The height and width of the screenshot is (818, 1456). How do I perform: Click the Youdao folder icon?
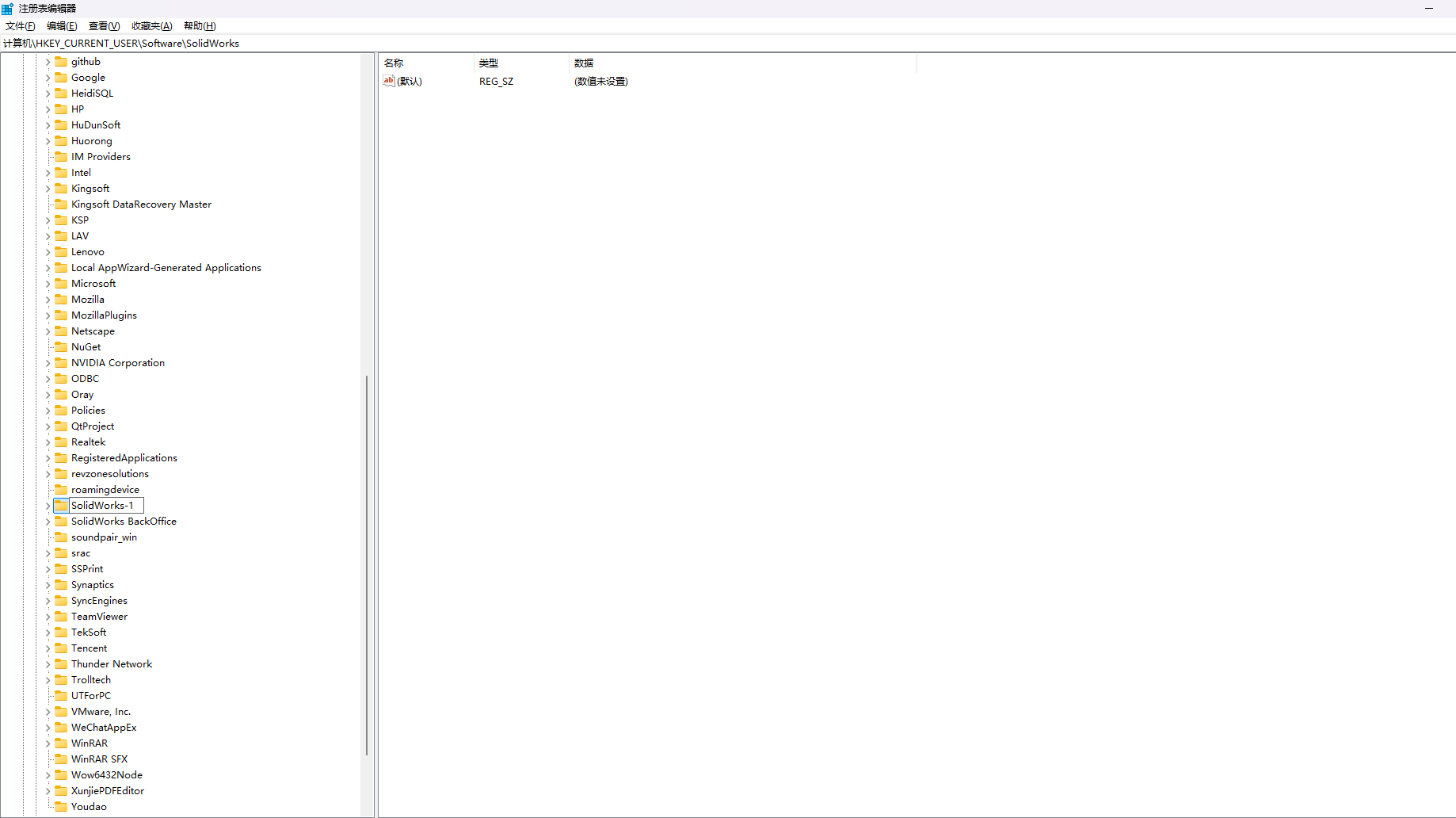[x=61, y=806]
